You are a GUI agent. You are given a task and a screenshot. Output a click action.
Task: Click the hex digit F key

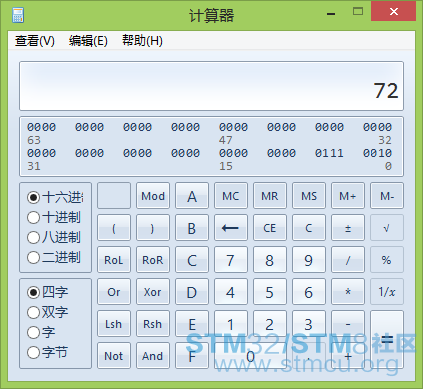click(192, 356)
